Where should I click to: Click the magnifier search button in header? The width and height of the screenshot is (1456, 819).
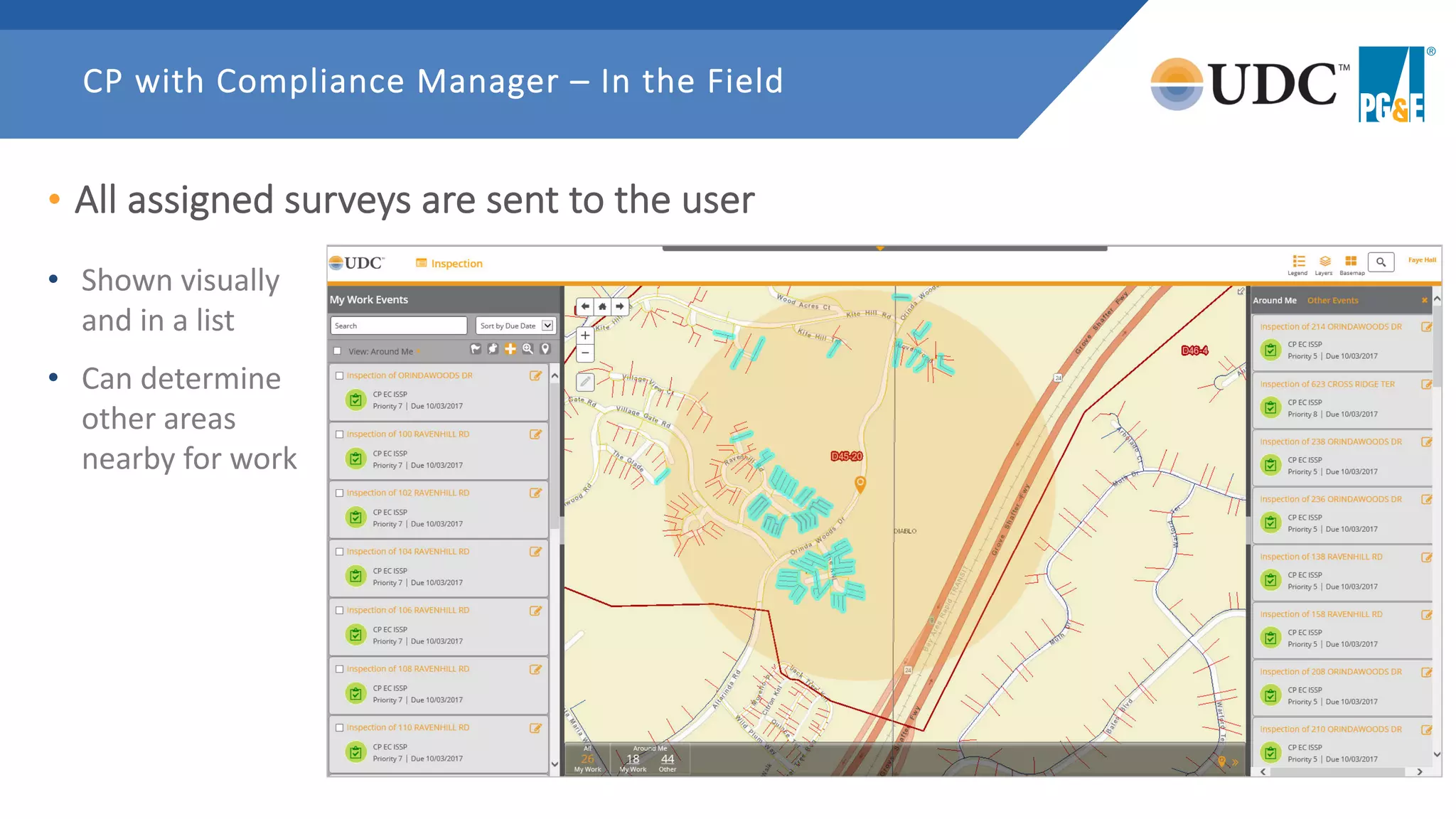point(1381,262)
